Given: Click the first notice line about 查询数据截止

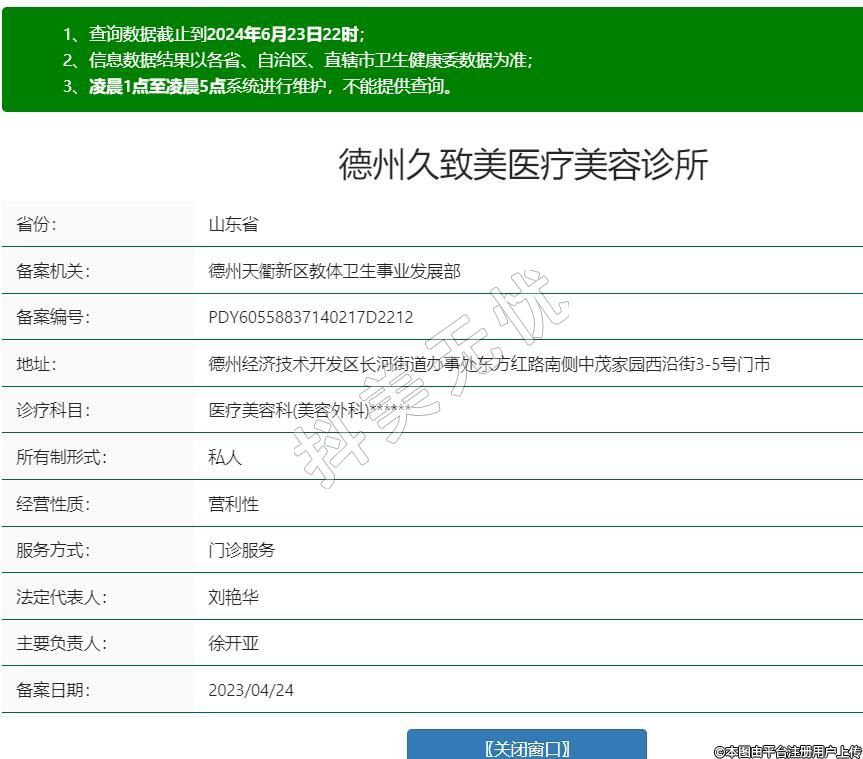Looking at the screenshot, I should pyautogui.click(x=214, y=34).
